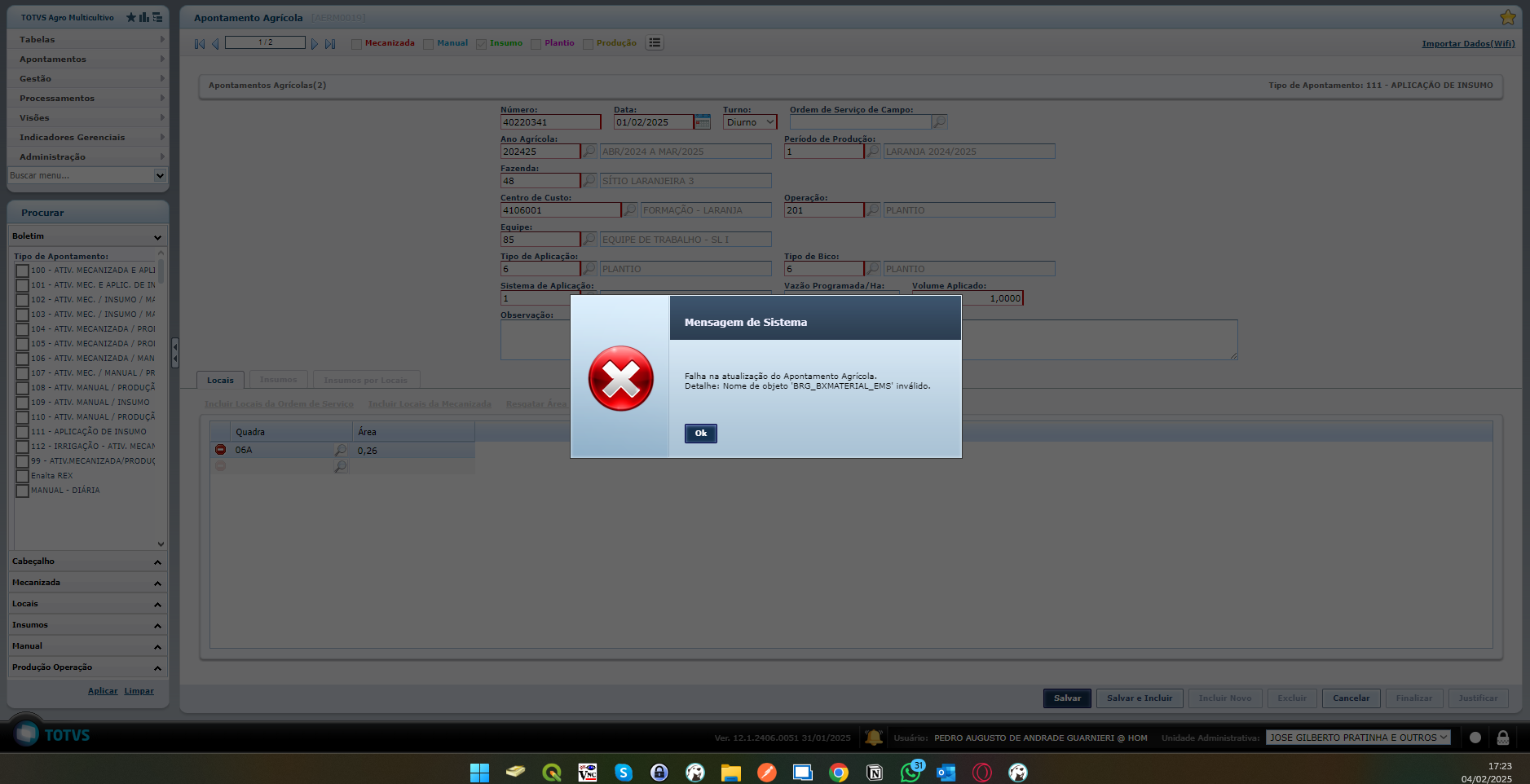Click Ok in the Mensagem de Sistema dialog

tap(700, 434)
